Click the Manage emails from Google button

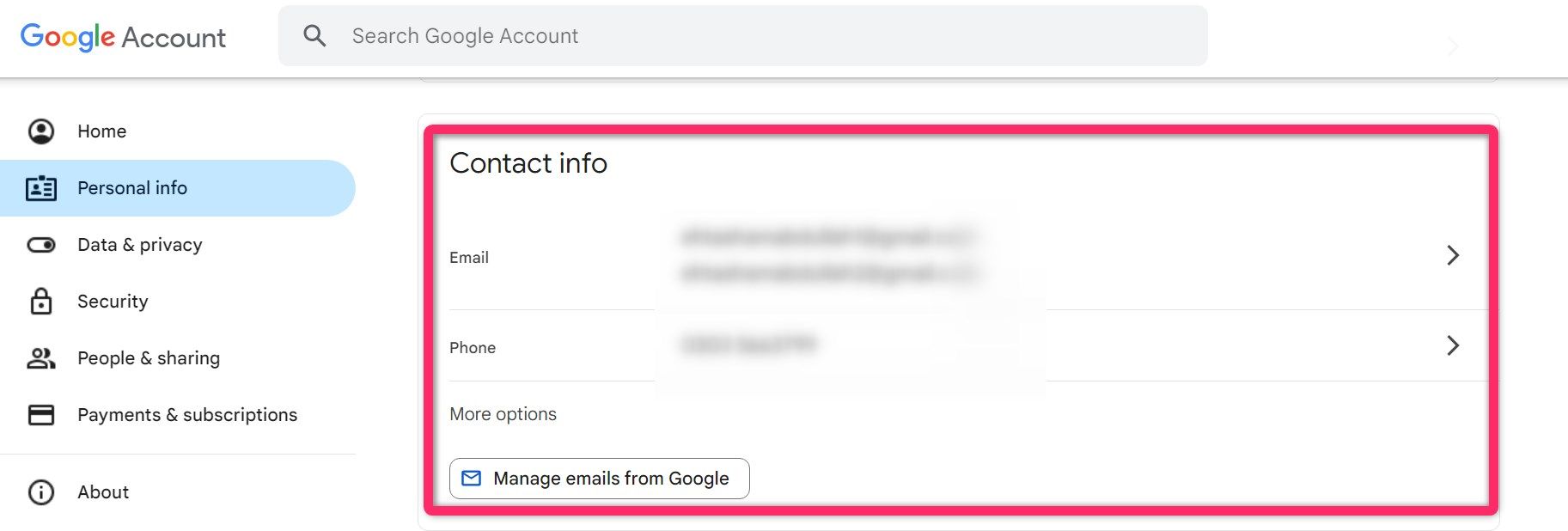[599, 479]
